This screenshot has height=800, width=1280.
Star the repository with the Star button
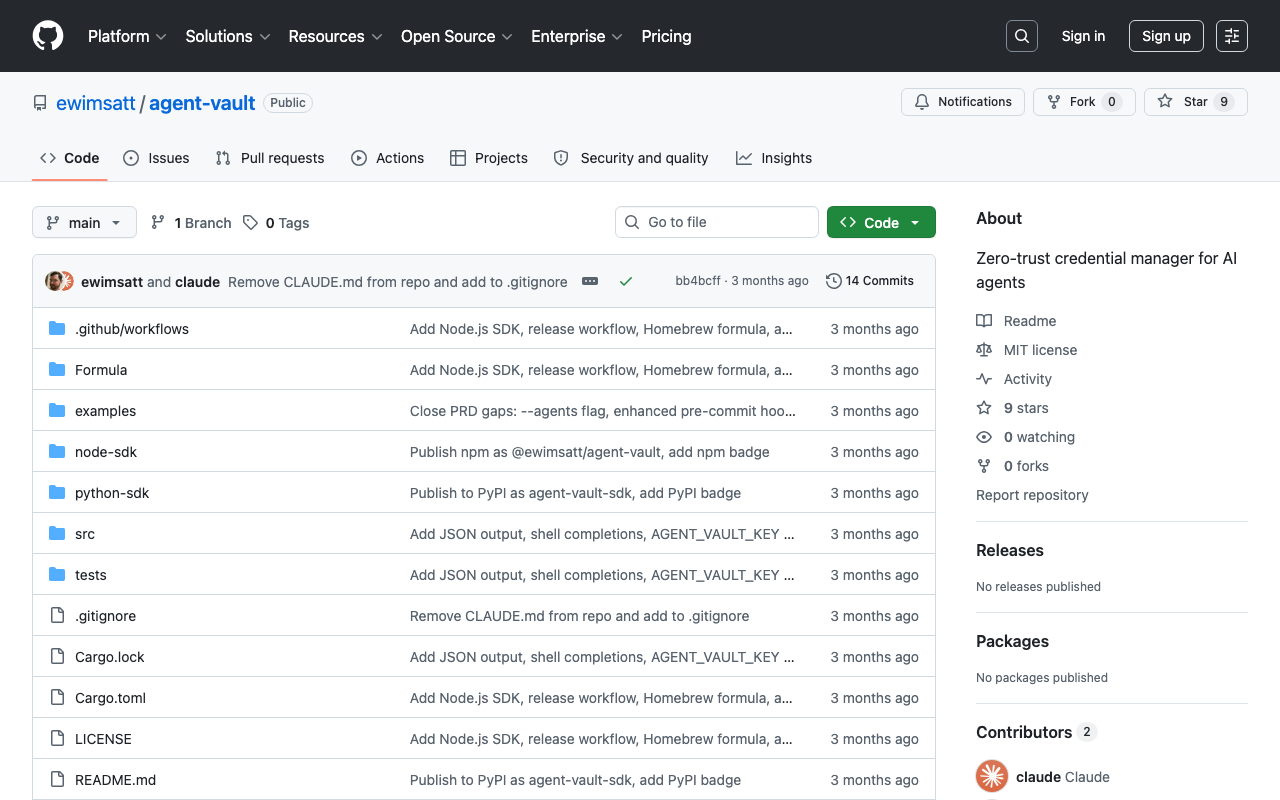tap(1196, 102)
